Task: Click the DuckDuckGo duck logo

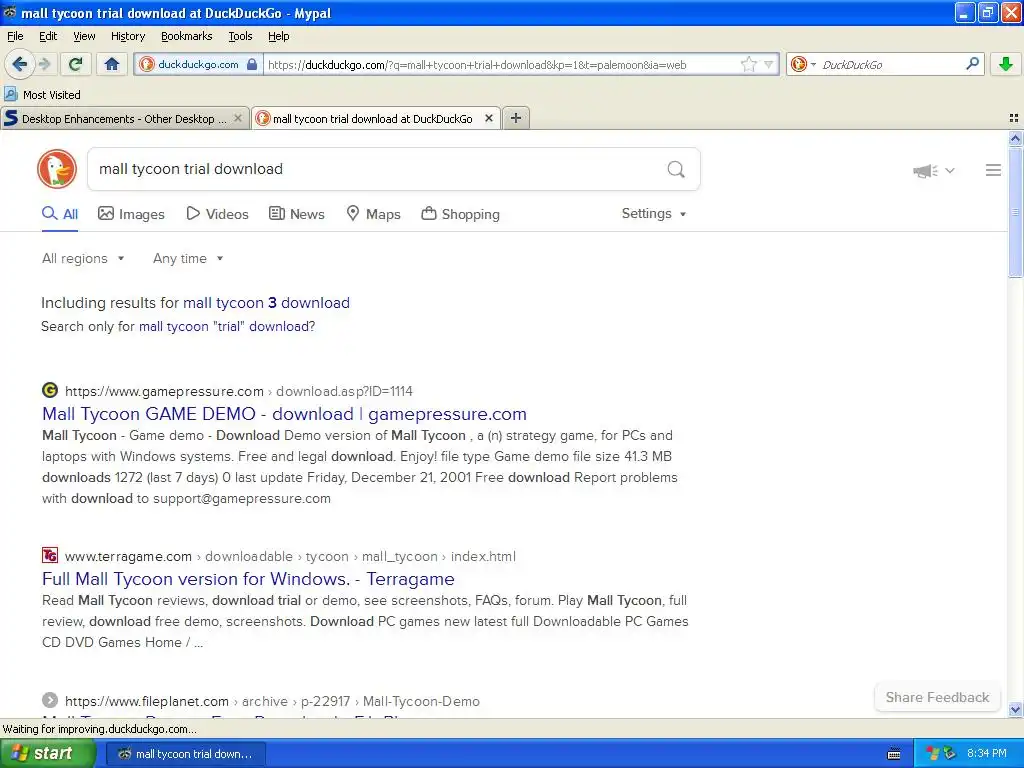Action: (57, 169)
